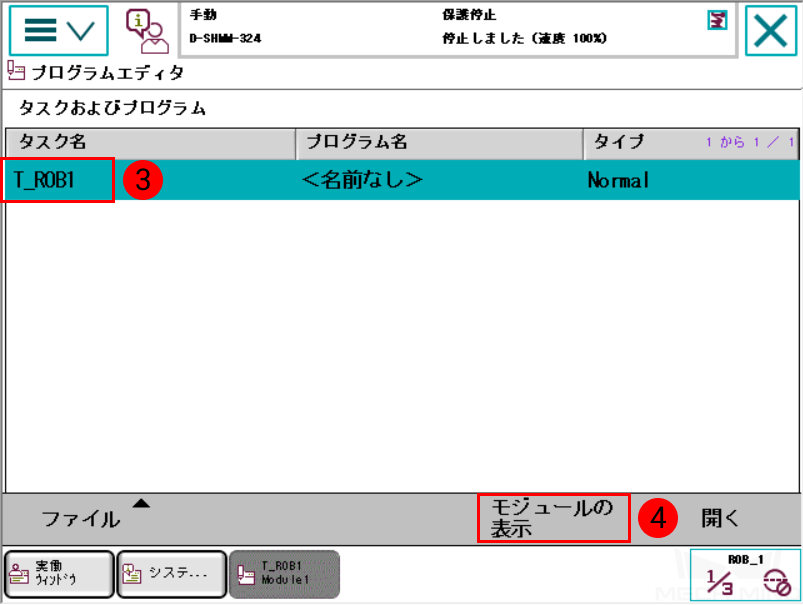Select the T_ROB1 task row

pyautogui.click(x=403, y=180)
